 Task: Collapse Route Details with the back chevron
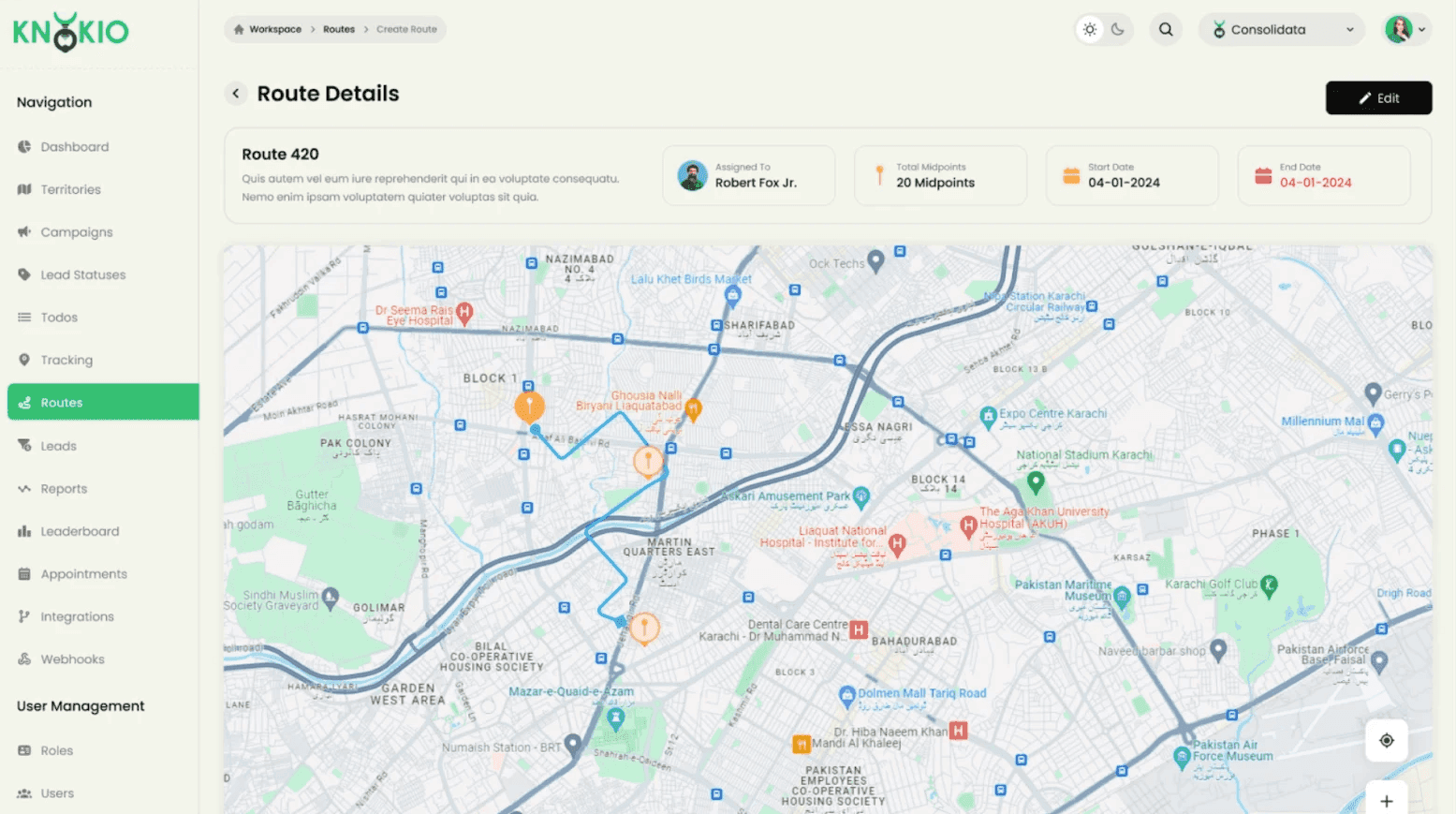pos(236,94)
